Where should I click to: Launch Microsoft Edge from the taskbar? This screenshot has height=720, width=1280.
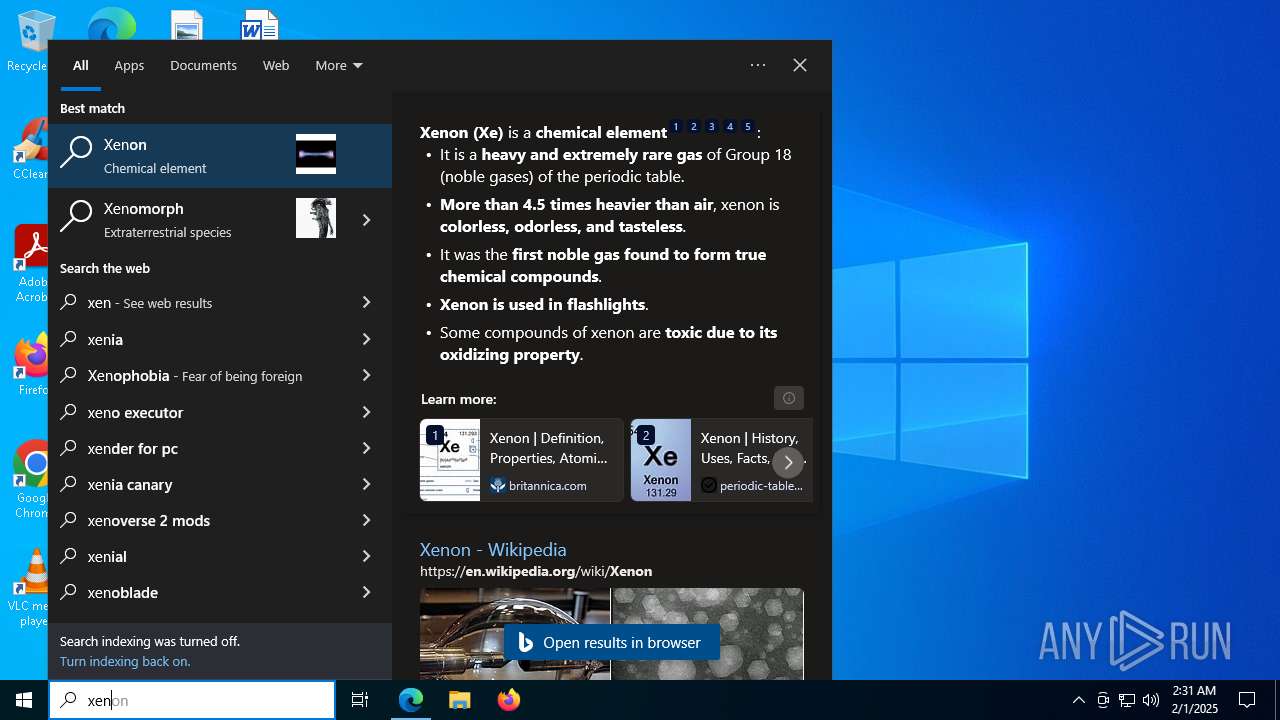tap(411, 700)
